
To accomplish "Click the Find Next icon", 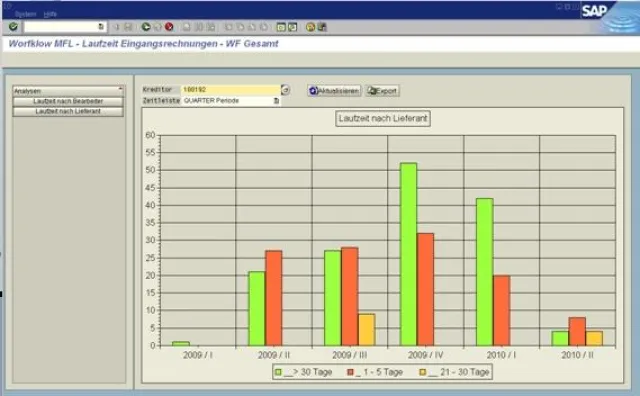I will click(211, 27).
